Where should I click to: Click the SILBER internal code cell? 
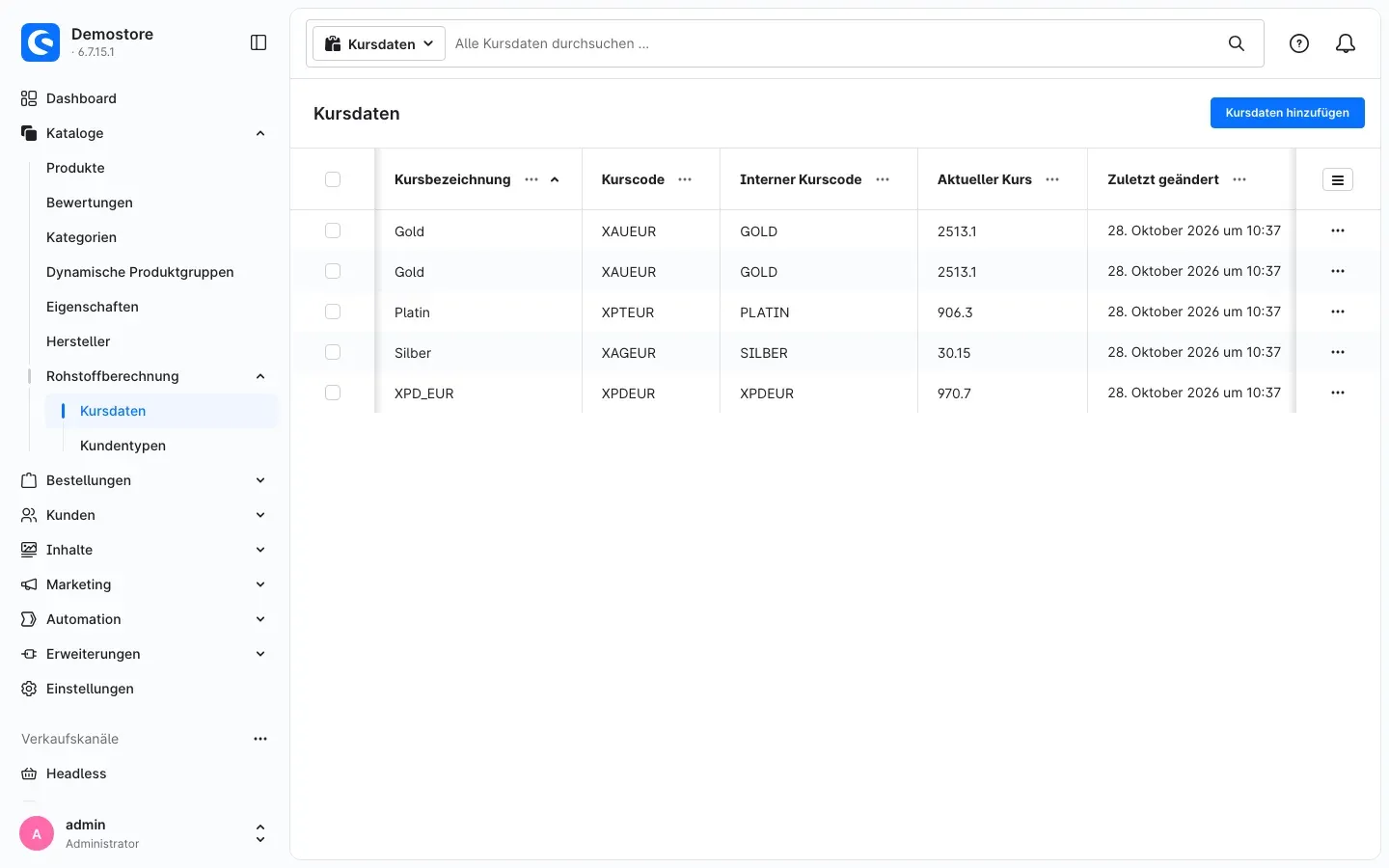coord(764,353)
